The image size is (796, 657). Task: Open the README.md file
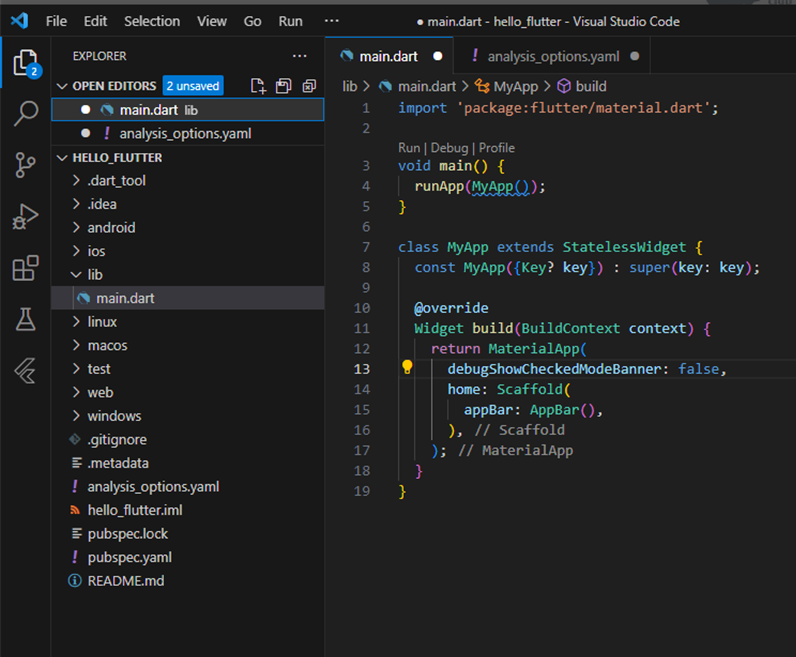point(188,581)
